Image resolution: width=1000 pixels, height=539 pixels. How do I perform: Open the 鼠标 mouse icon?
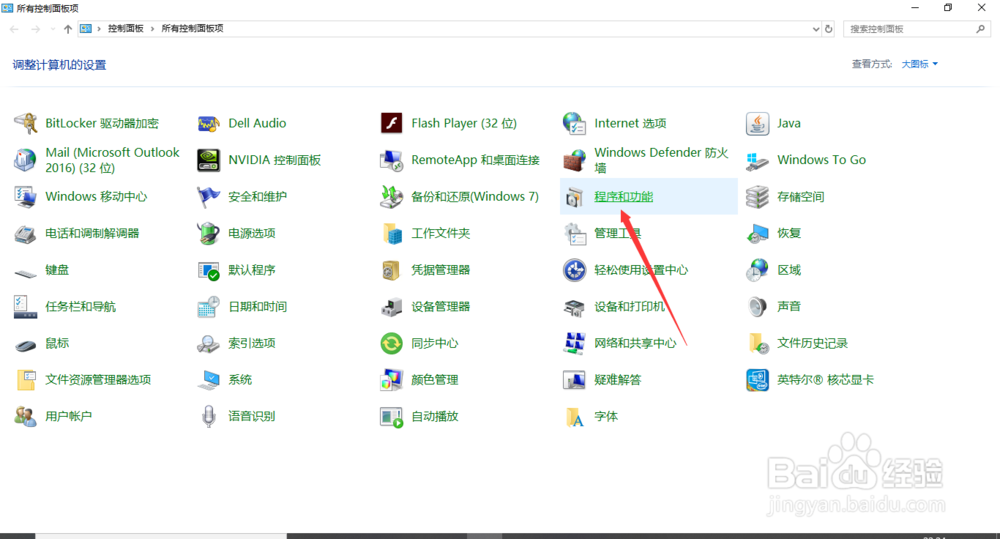click(26, 344)
